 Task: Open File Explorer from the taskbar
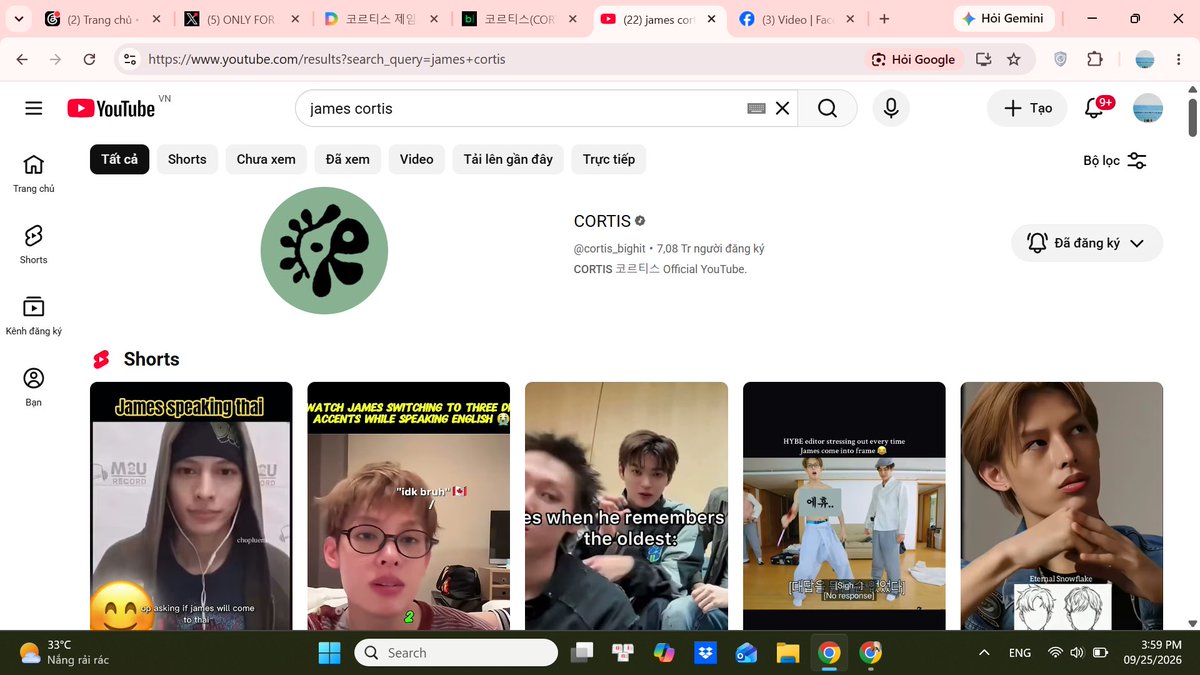[x=788, y=653]
